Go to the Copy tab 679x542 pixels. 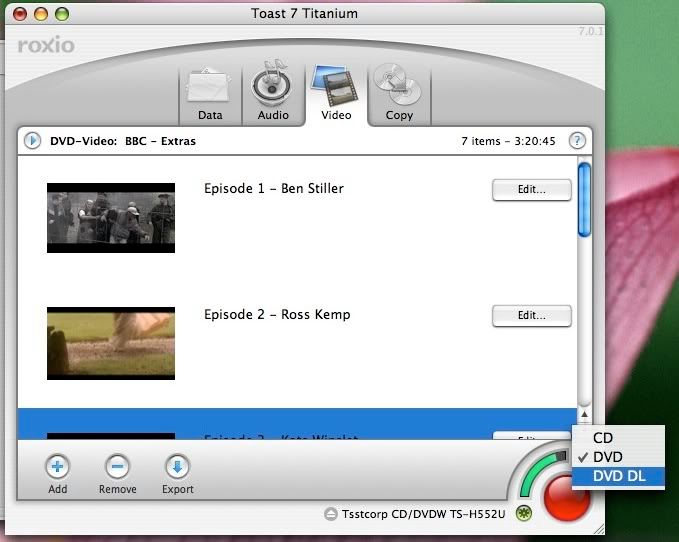(x=399, y=94)
